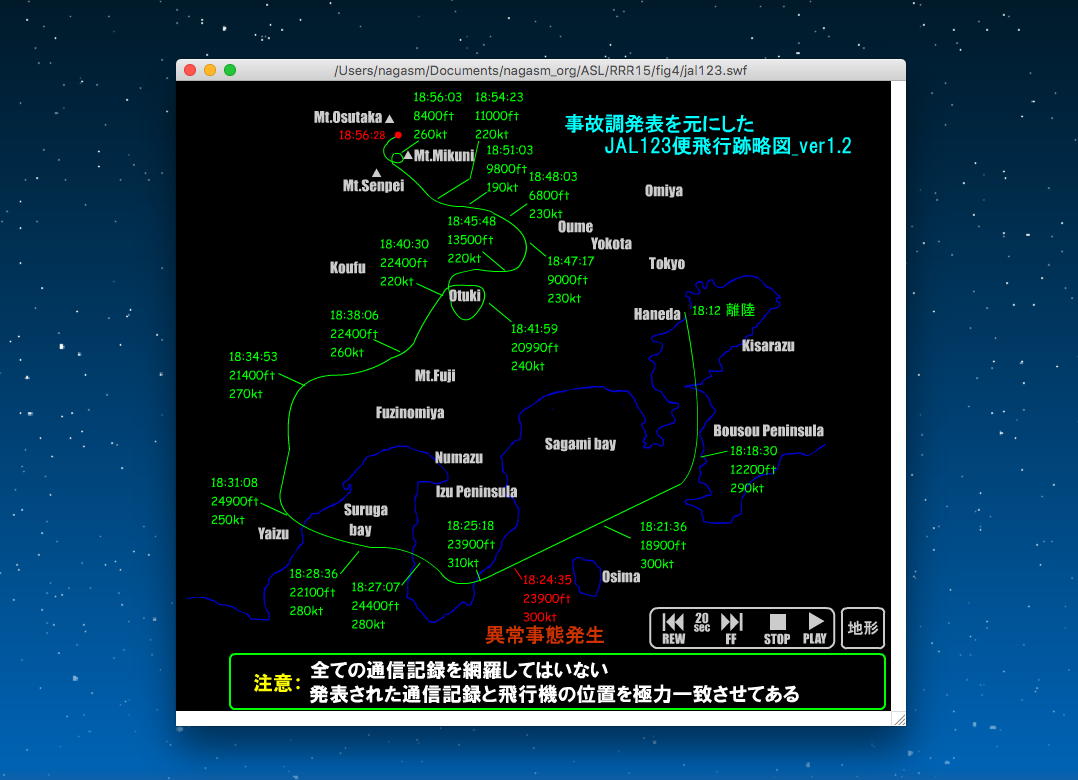1078x780 pixels.
Task: Click the vertical scrollbar strip
Action: tap(899, 396)
